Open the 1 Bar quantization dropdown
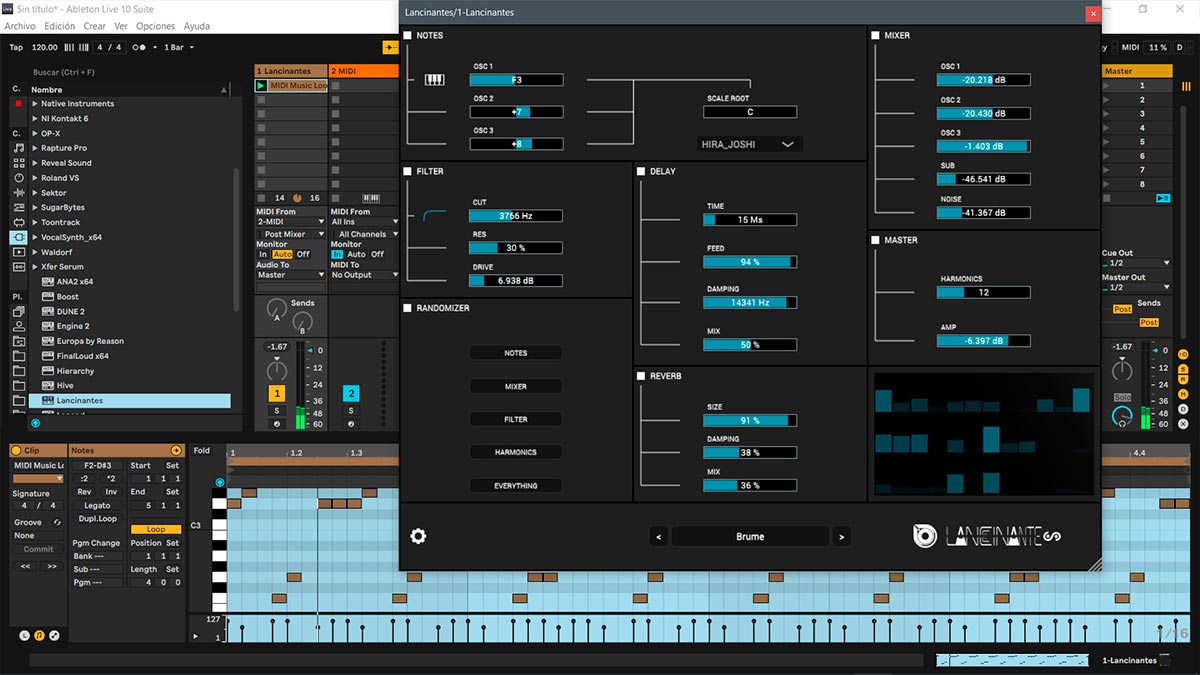1200x675 pixels. [x=178, y=47]
